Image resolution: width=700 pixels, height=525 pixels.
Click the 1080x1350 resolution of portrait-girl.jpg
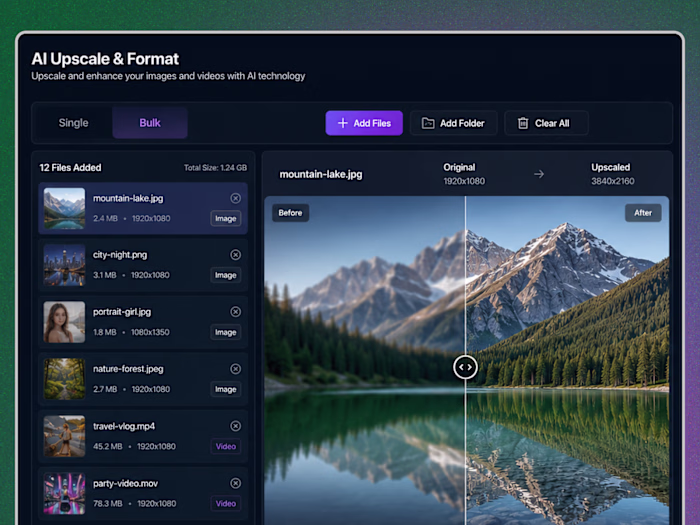[150, 333]
